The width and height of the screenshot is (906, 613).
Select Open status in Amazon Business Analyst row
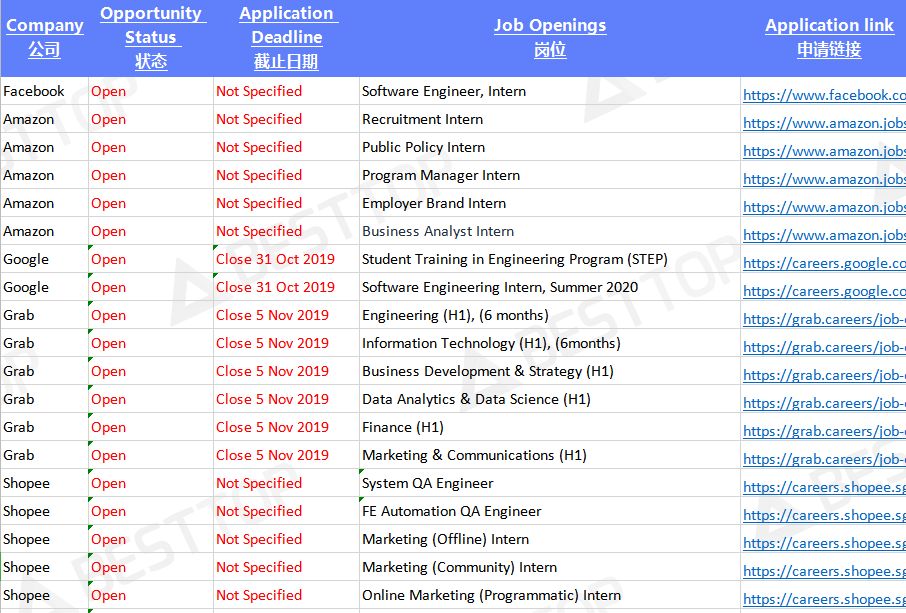click(x=151, y=231)
